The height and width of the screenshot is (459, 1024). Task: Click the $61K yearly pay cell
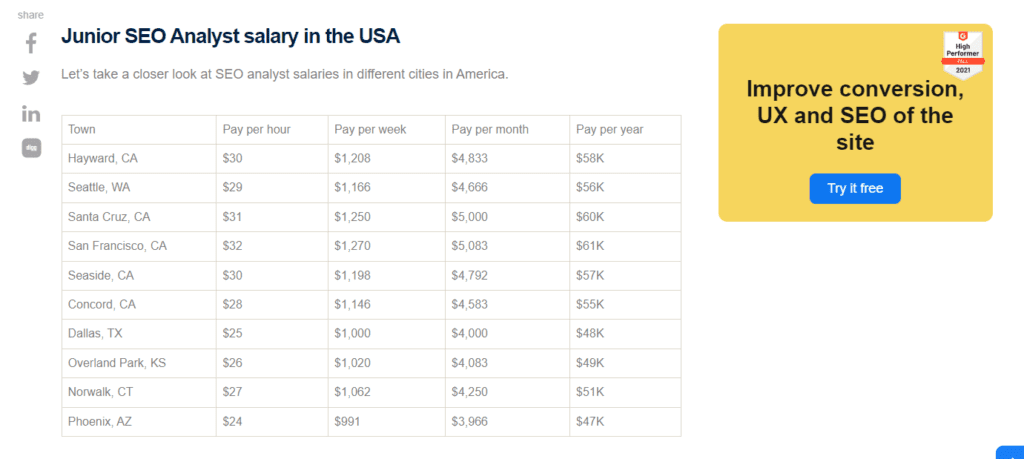pyautogui.click(x=591, y=246)
